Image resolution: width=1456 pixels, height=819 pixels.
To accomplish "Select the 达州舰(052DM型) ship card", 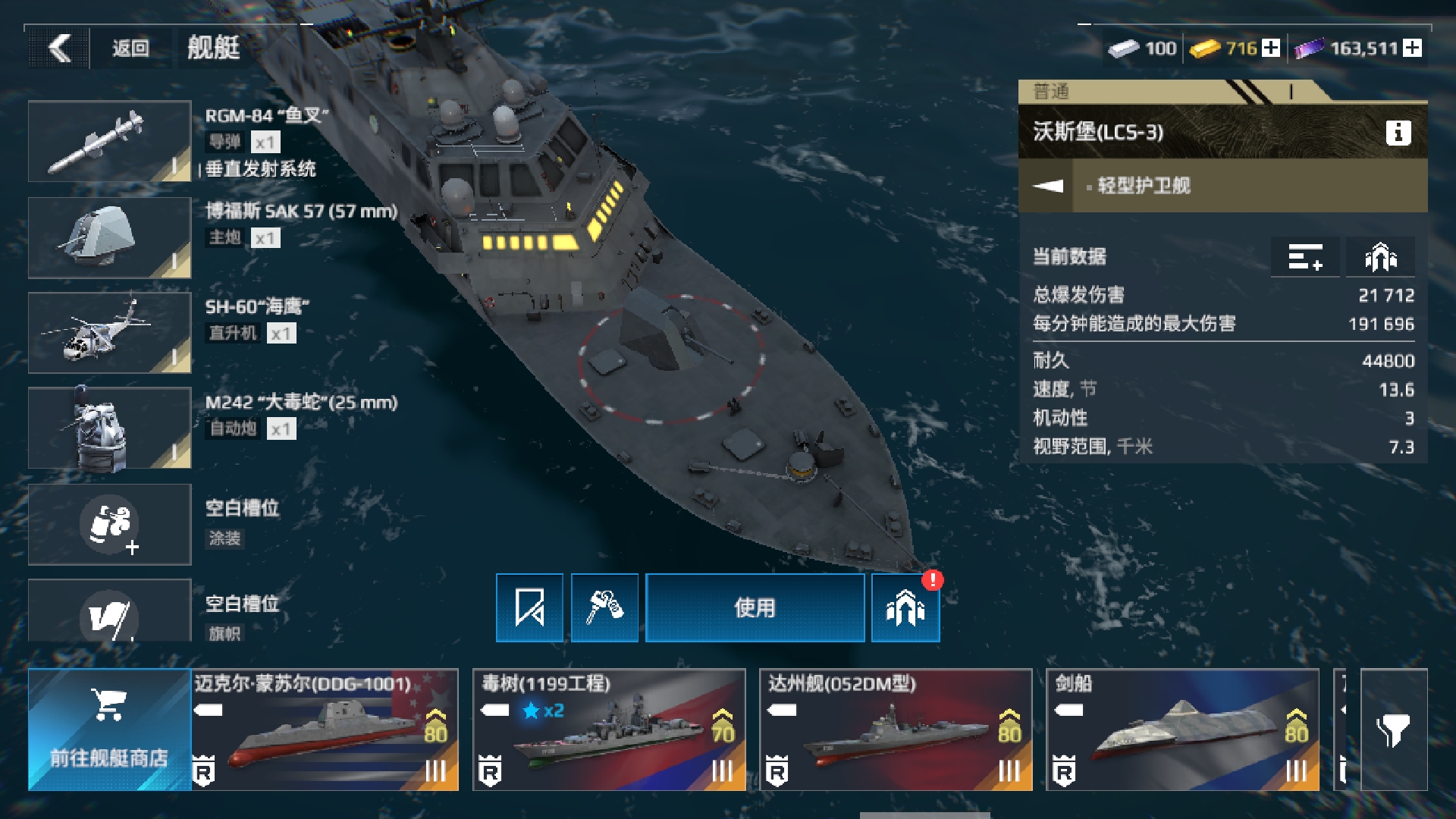I will tap(896, 730).
